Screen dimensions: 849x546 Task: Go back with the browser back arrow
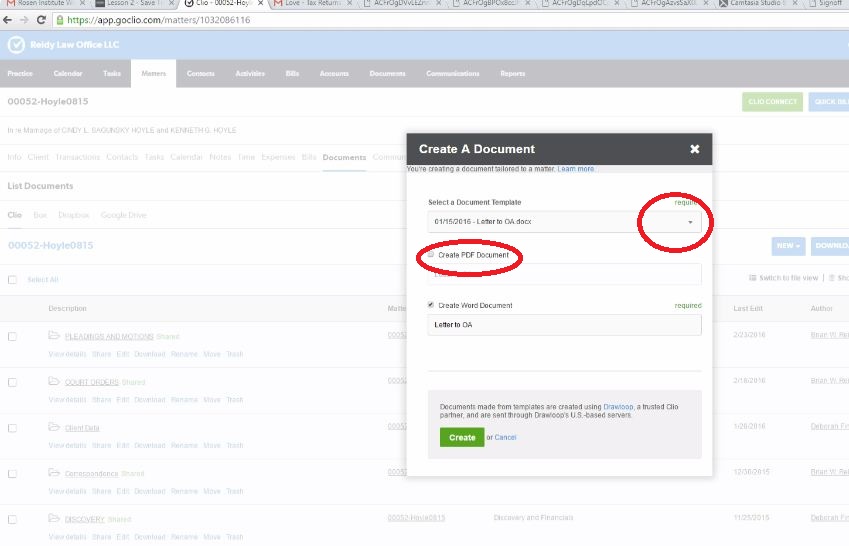pos(8,20)
